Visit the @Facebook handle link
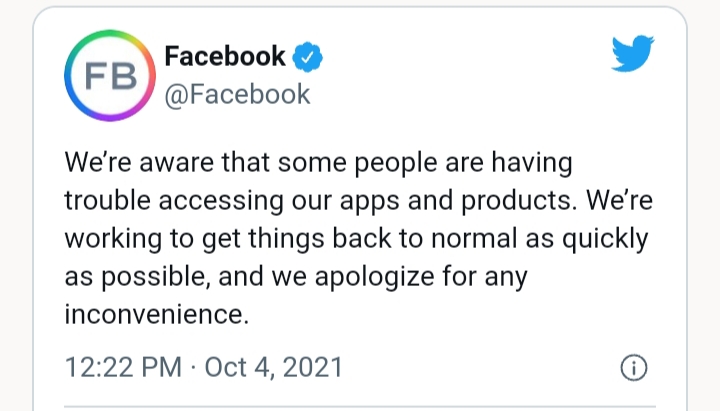The image size is (720, 411). (x=237, y=95)
